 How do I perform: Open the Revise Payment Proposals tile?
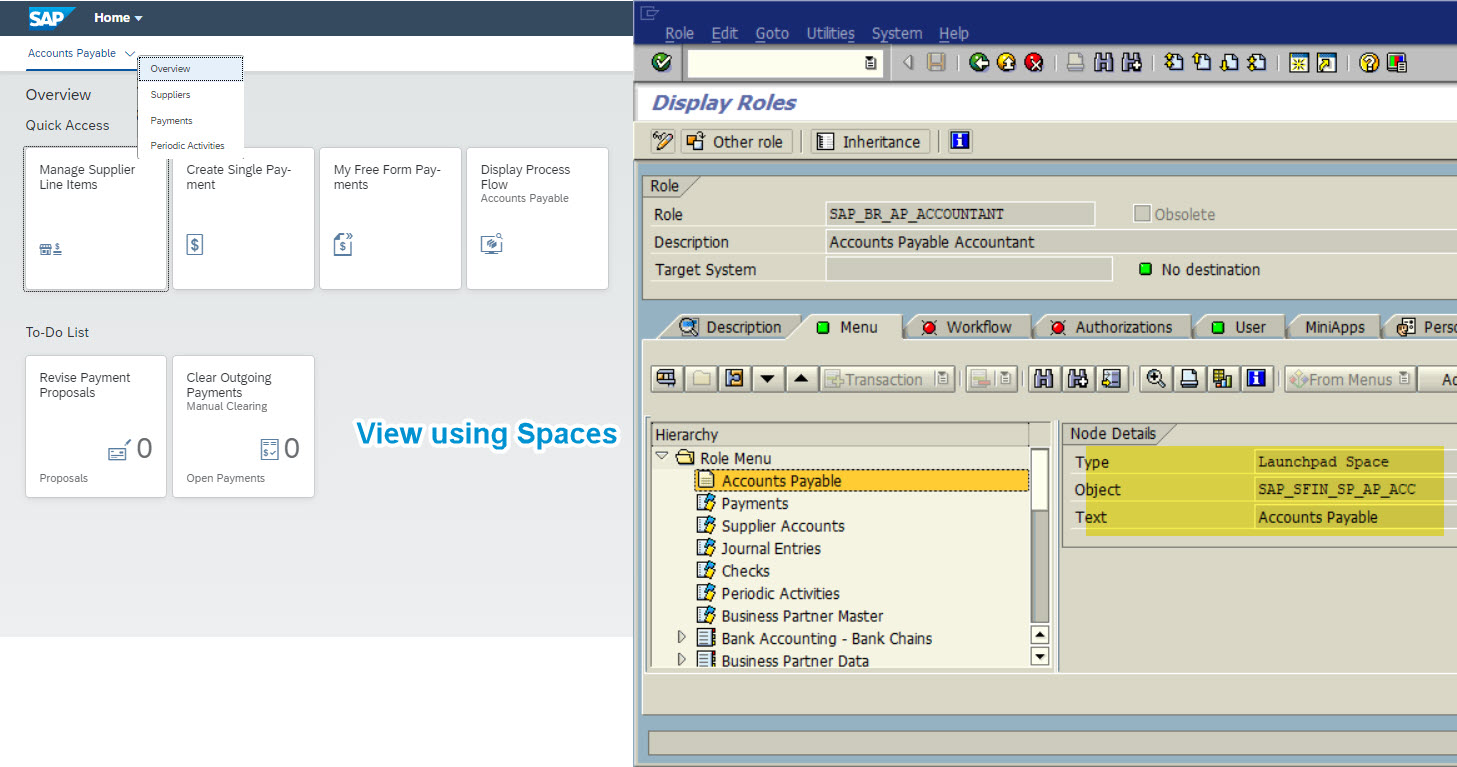point(96,426)
